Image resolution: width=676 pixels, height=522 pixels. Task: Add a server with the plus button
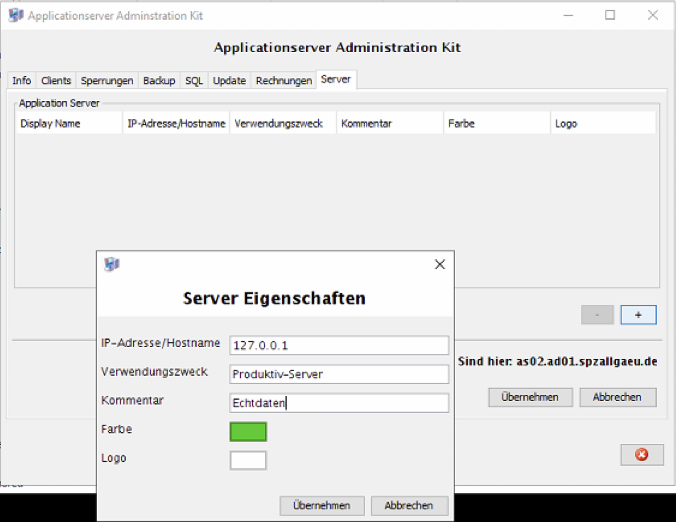[x=638, y=315]
